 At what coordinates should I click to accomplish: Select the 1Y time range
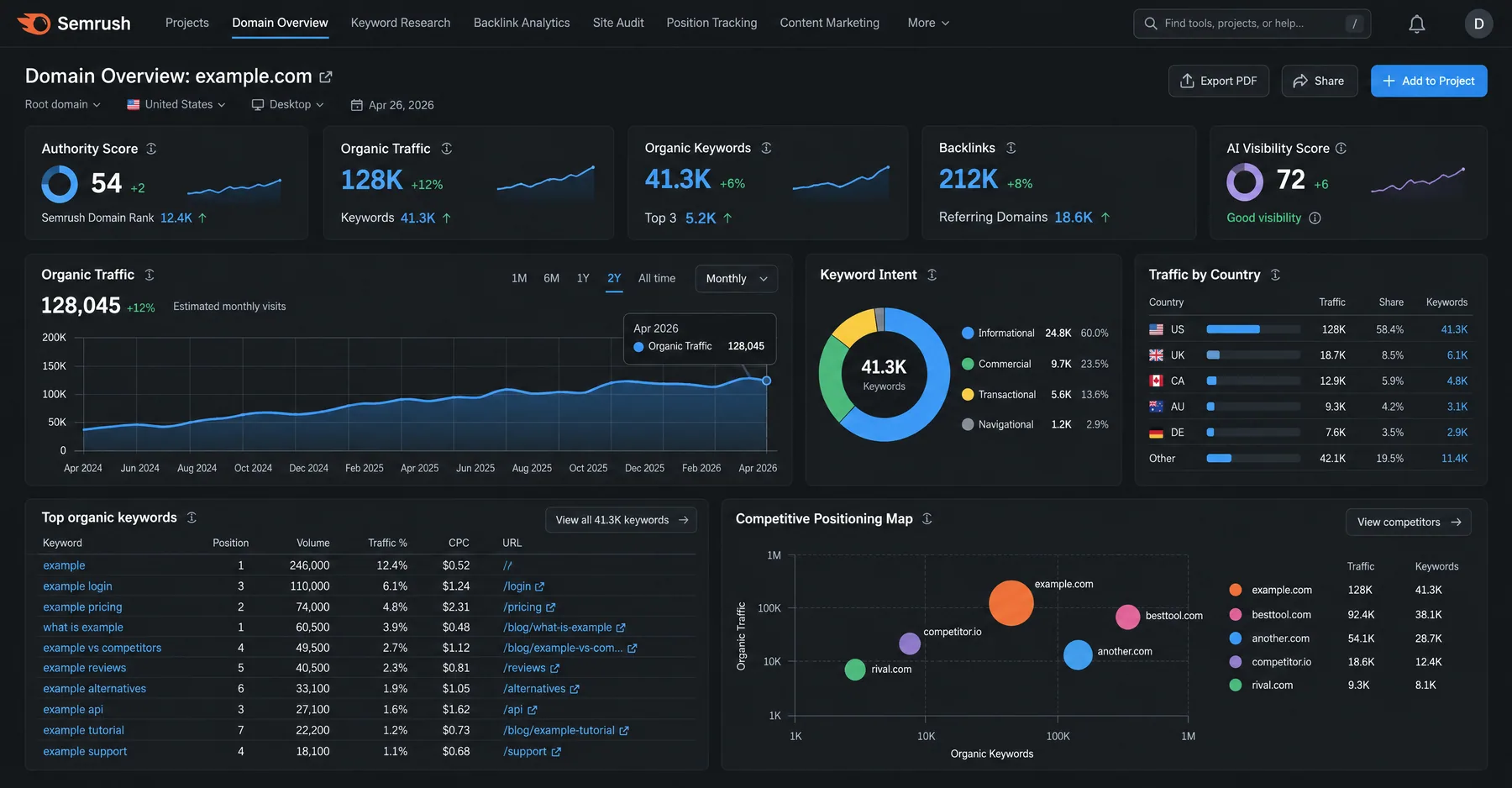pos(583,278)
